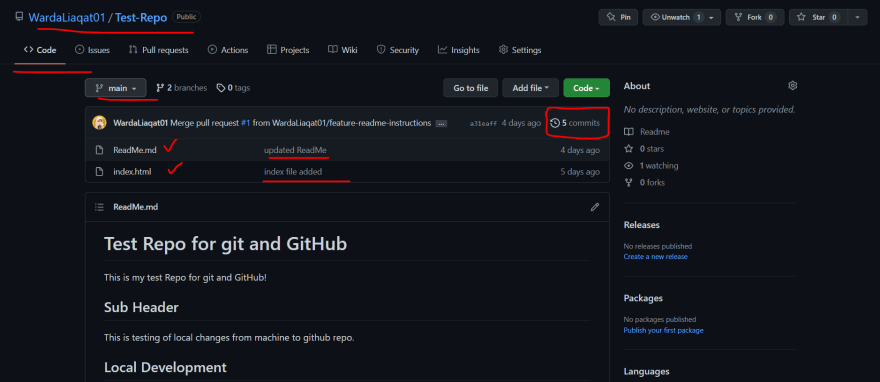Screen dimensions: 880x382
Task: Click the repository icon beside WardaLiaqat01
Action: [20, 17]
